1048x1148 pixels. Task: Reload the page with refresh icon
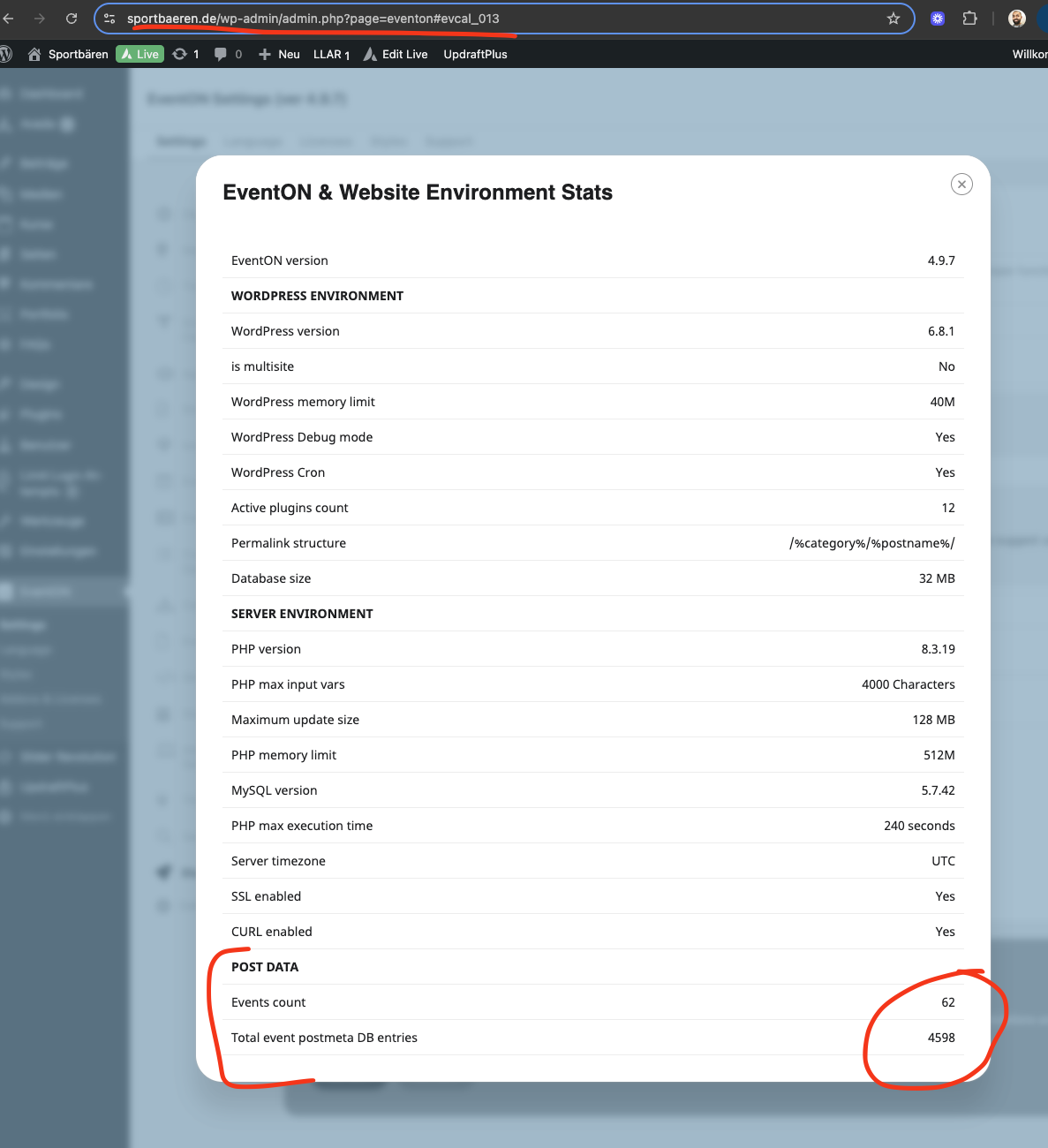tap(72, 19)
